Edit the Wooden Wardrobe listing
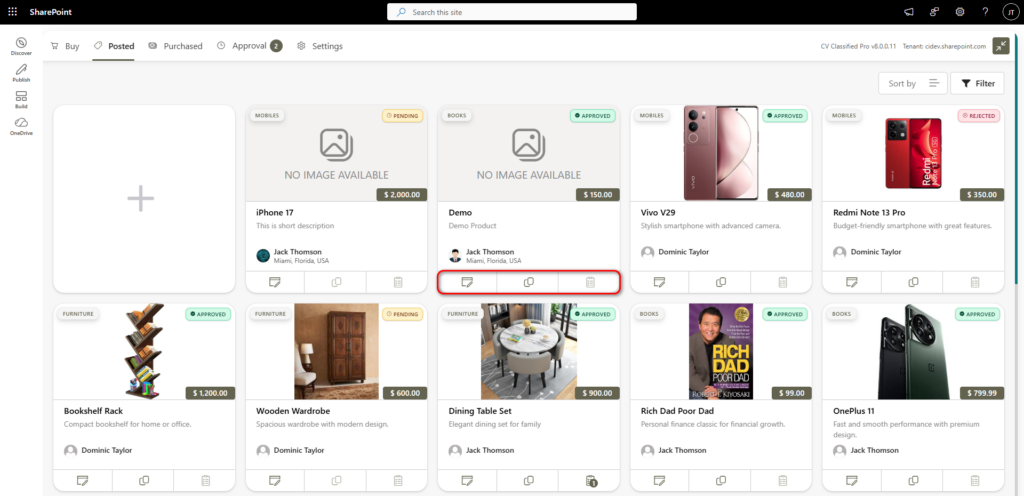This screenshot has width=1024, height=496. (275, 480)
